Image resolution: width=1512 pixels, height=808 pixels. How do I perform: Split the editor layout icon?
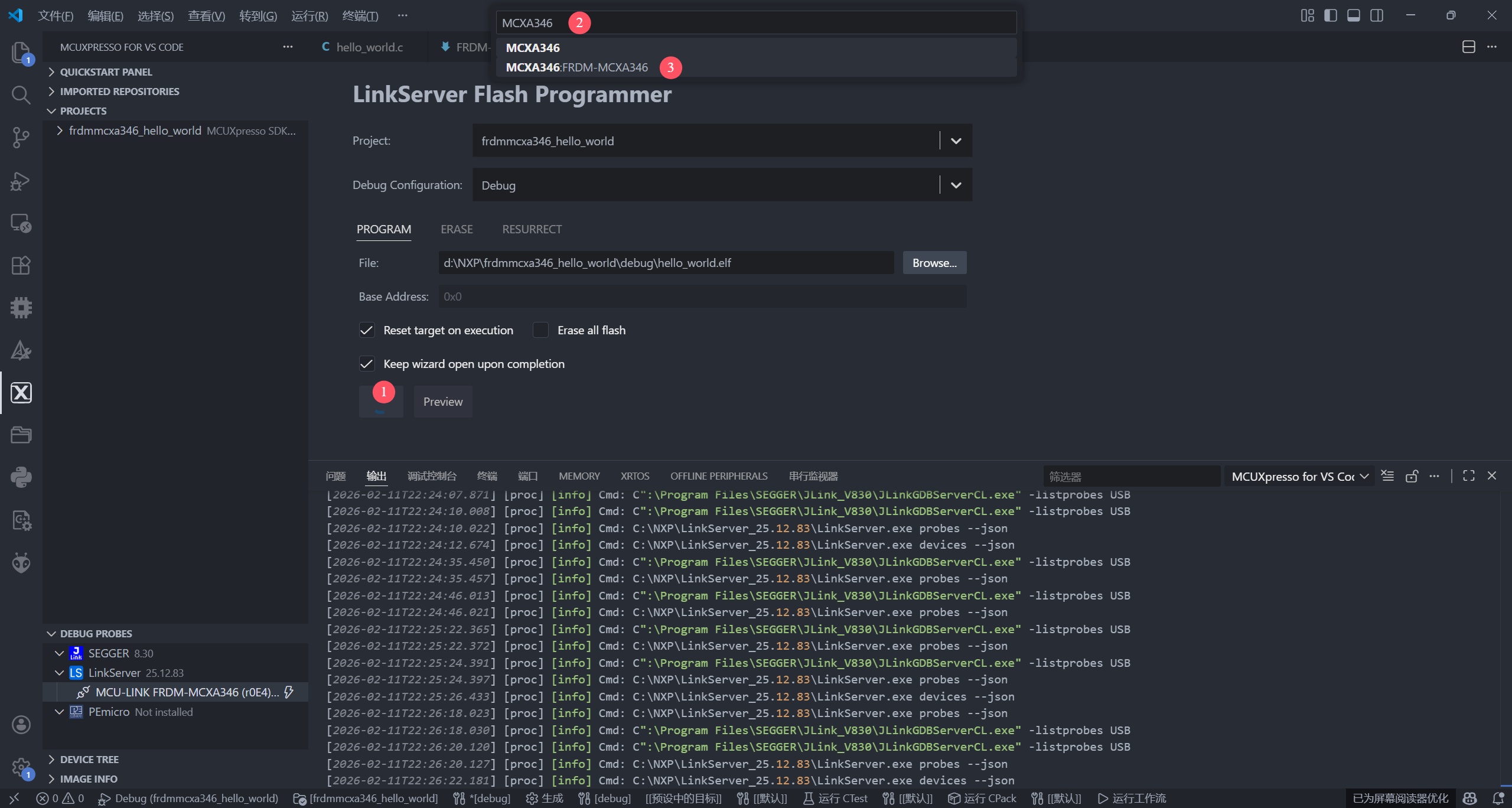[1469, 47]
